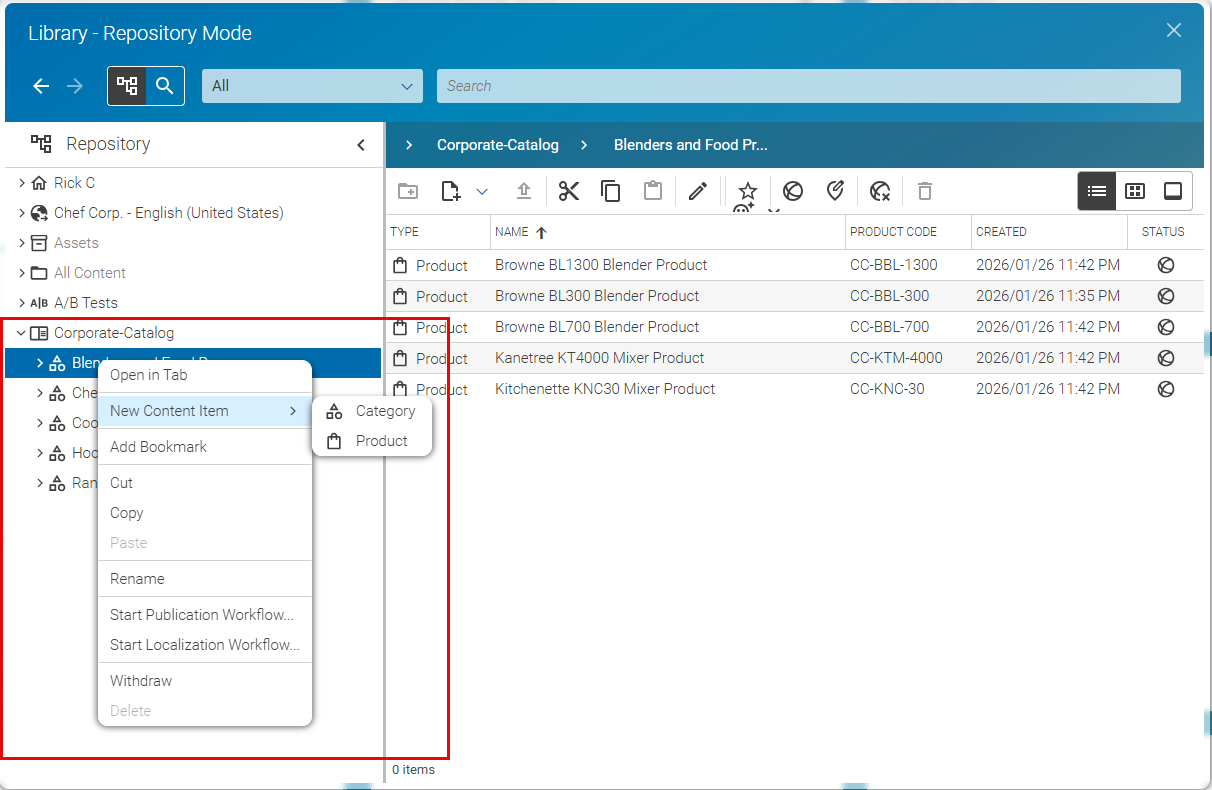The width and height of the screenshot is (1212, 790).
Task: Click the search magnifier mode icon
Action: [165, 86]
